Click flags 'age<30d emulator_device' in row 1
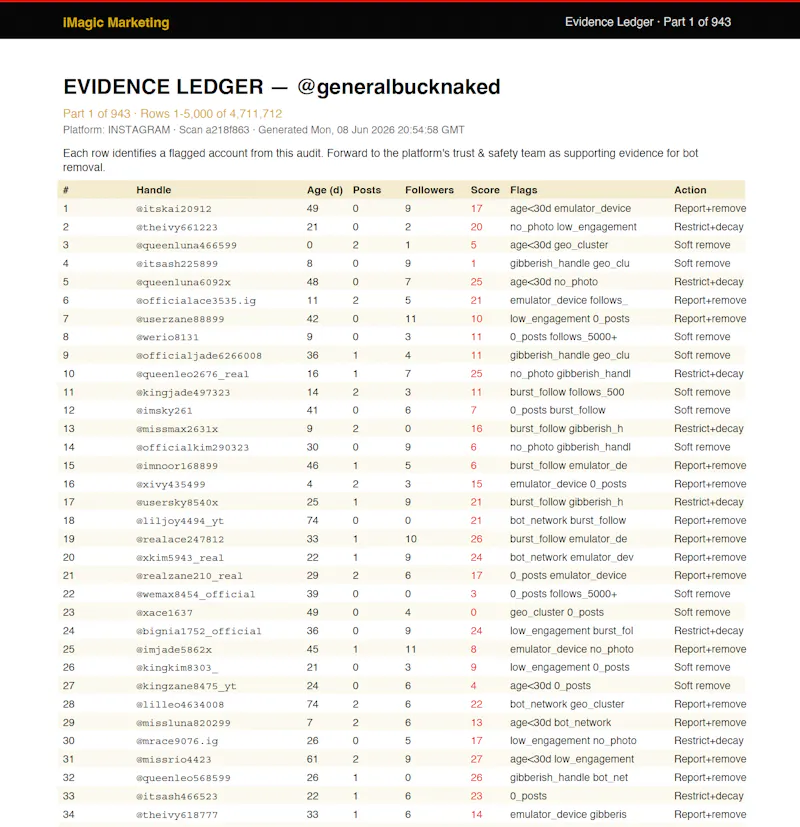 (x=571, y=208)
